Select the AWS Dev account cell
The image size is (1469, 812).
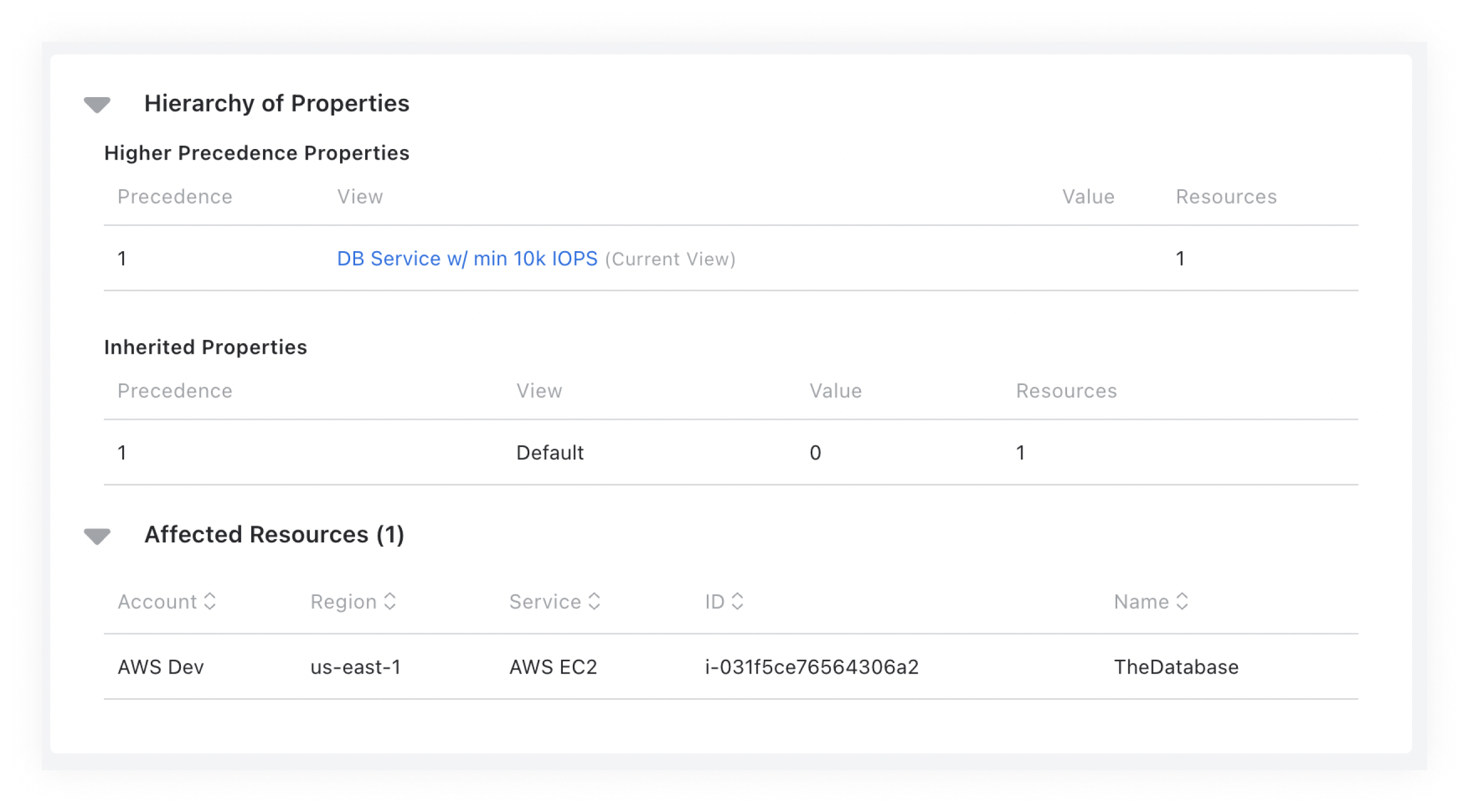[161, 667]
